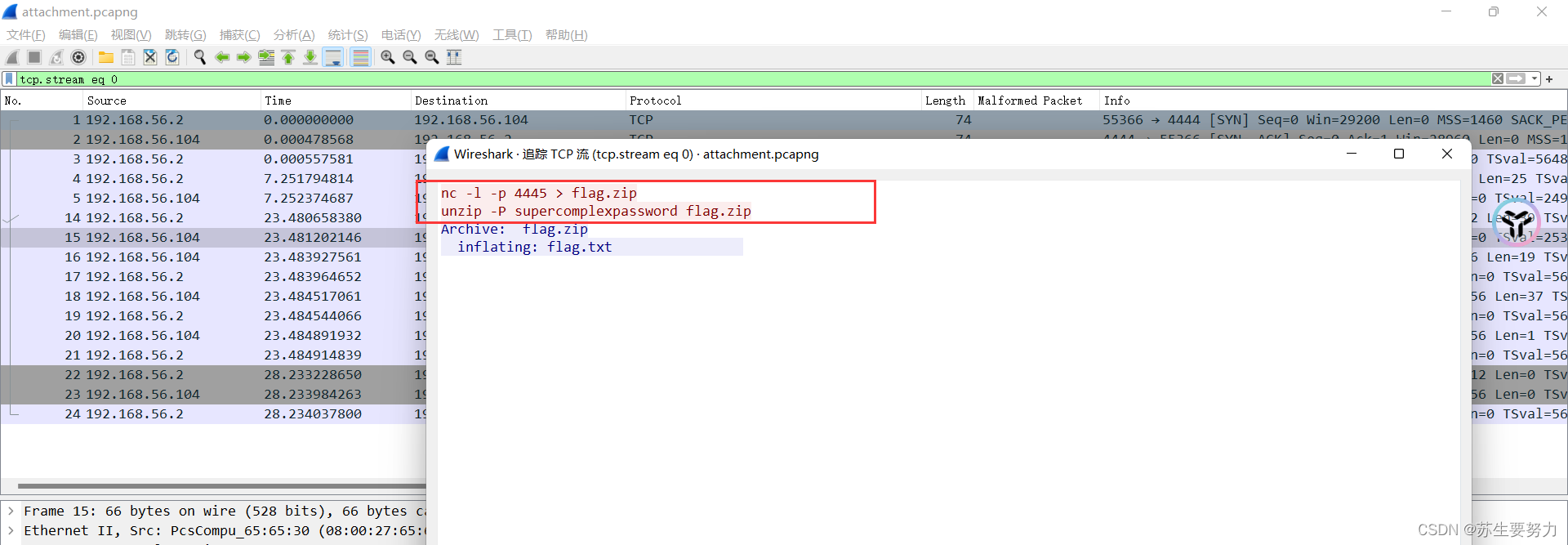Clear the display filter
1568x545 pixels.
click(x=1498, y=79)
